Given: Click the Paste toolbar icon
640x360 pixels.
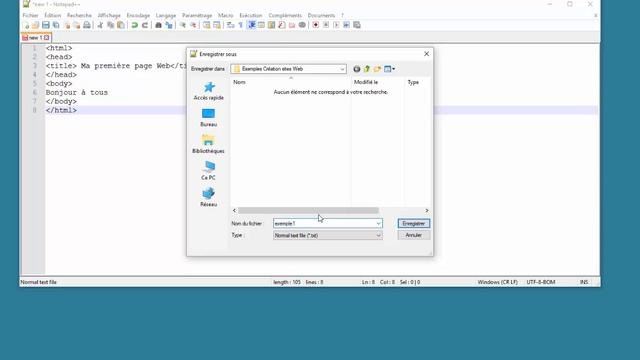Looking at the screenshot, I should (121, 25).
